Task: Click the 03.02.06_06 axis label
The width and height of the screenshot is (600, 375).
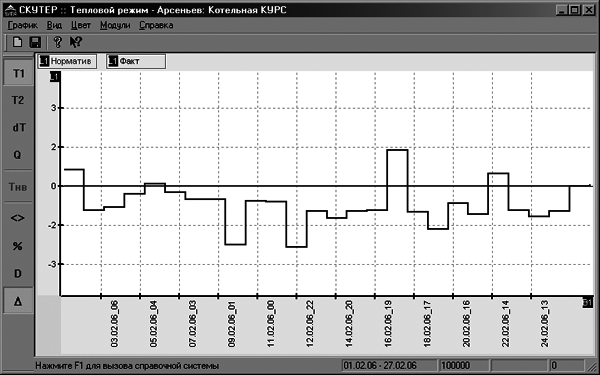Action: tap(114, 324)
